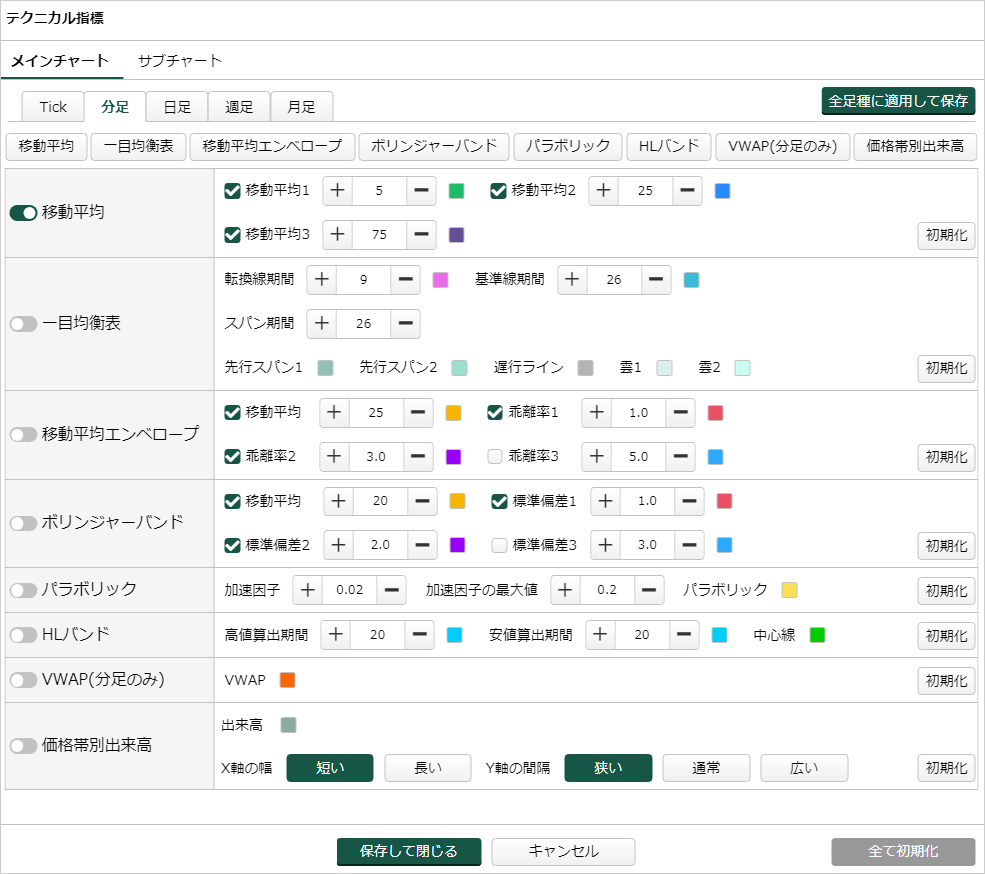Image resolution: width=985 pixels, height=874 pixels.
Task: Increase 移動平均3 period with plus
Action: 338,234
